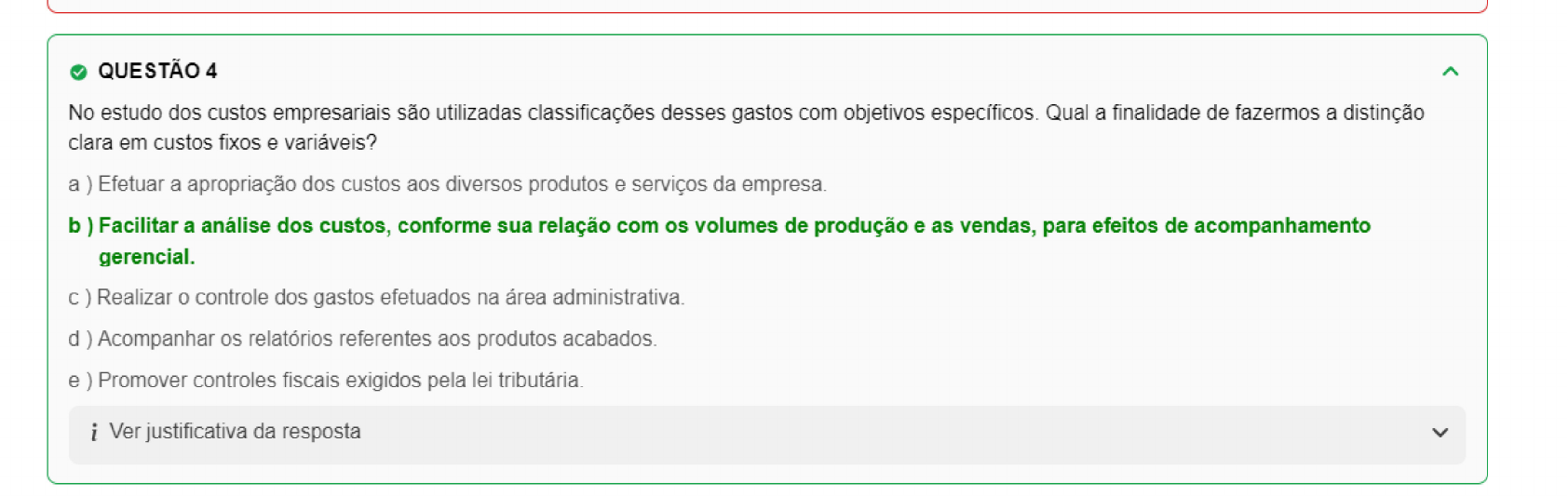Select the green option b Facilitar a análise
1568x496 pixels.
pyautogui.click(x=734, y=226)
